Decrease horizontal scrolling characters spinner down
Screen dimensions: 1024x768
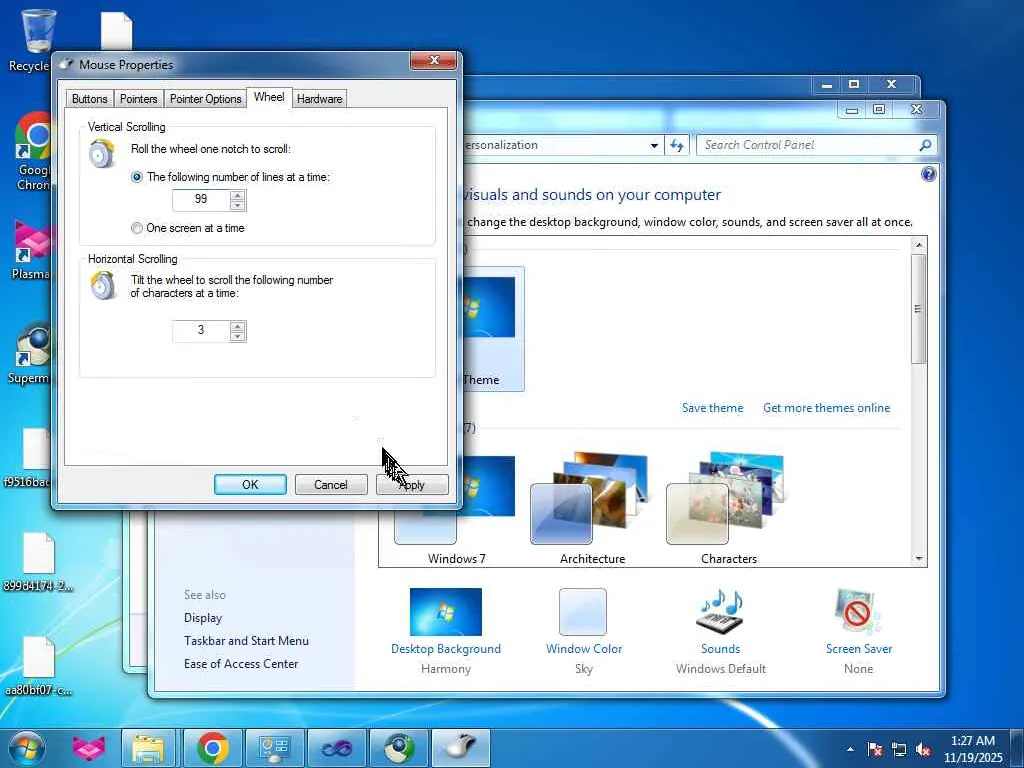click(x=238, y=336)
